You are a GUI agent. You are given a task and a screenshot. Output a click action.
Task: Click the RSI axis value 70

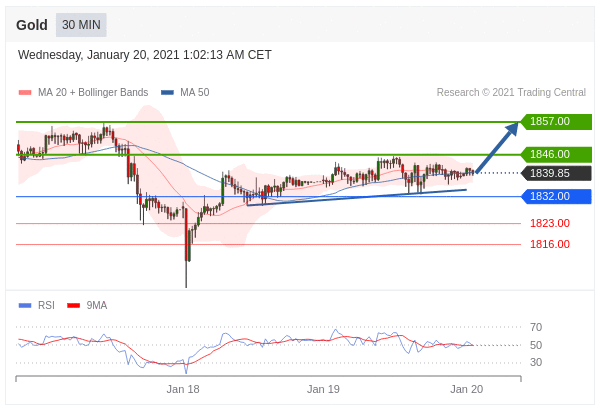536,327
